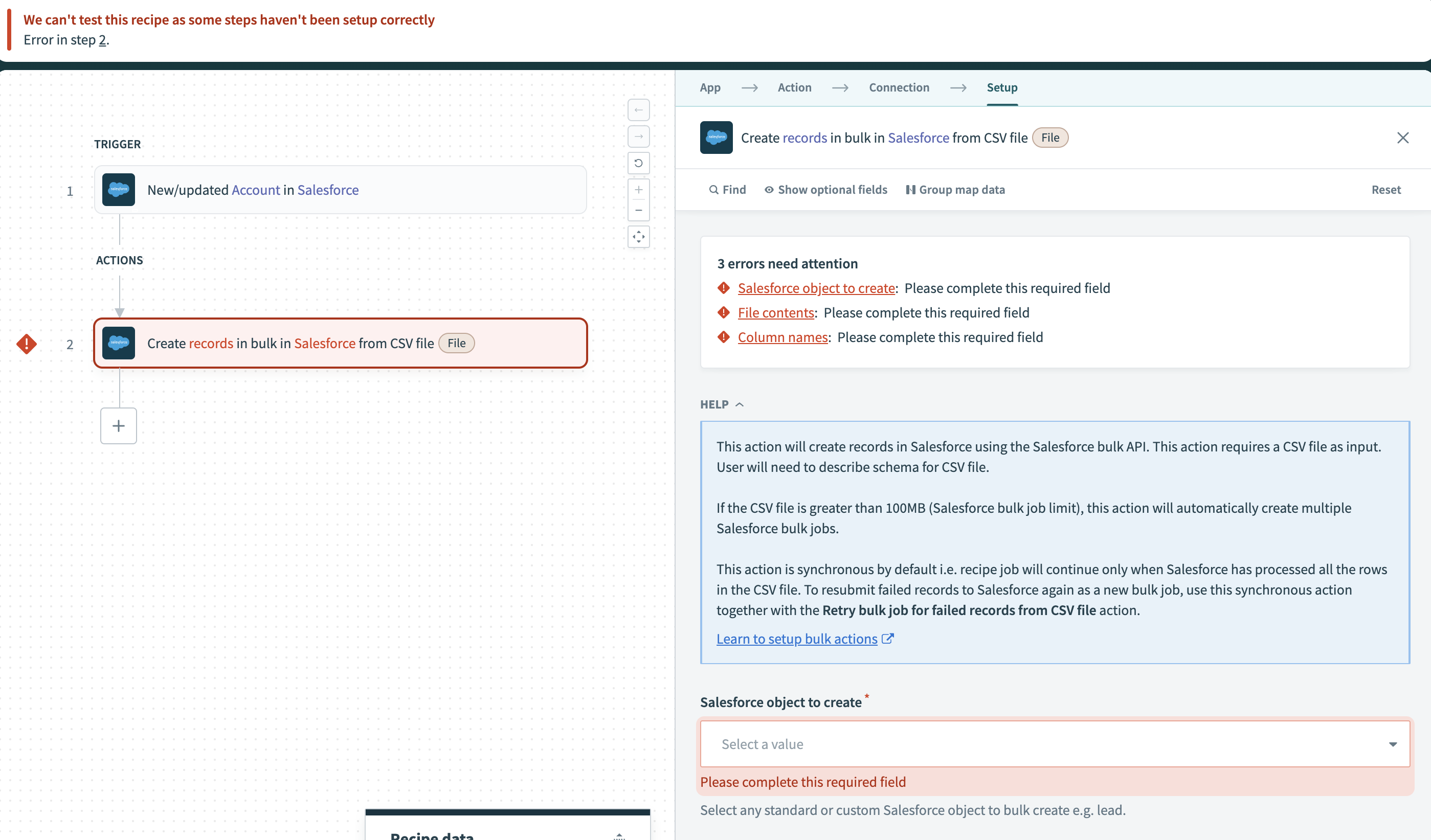Select the Setup tab

coord(1002,87)
